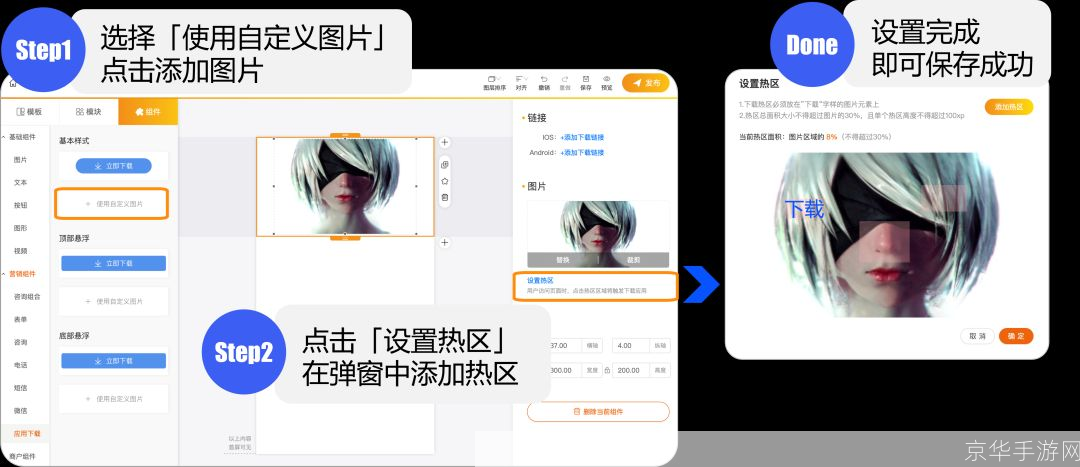Select 咨询组合 in the component list
Image resolution: width=1080 pixels, height=467 pixels.
point(26,296)
